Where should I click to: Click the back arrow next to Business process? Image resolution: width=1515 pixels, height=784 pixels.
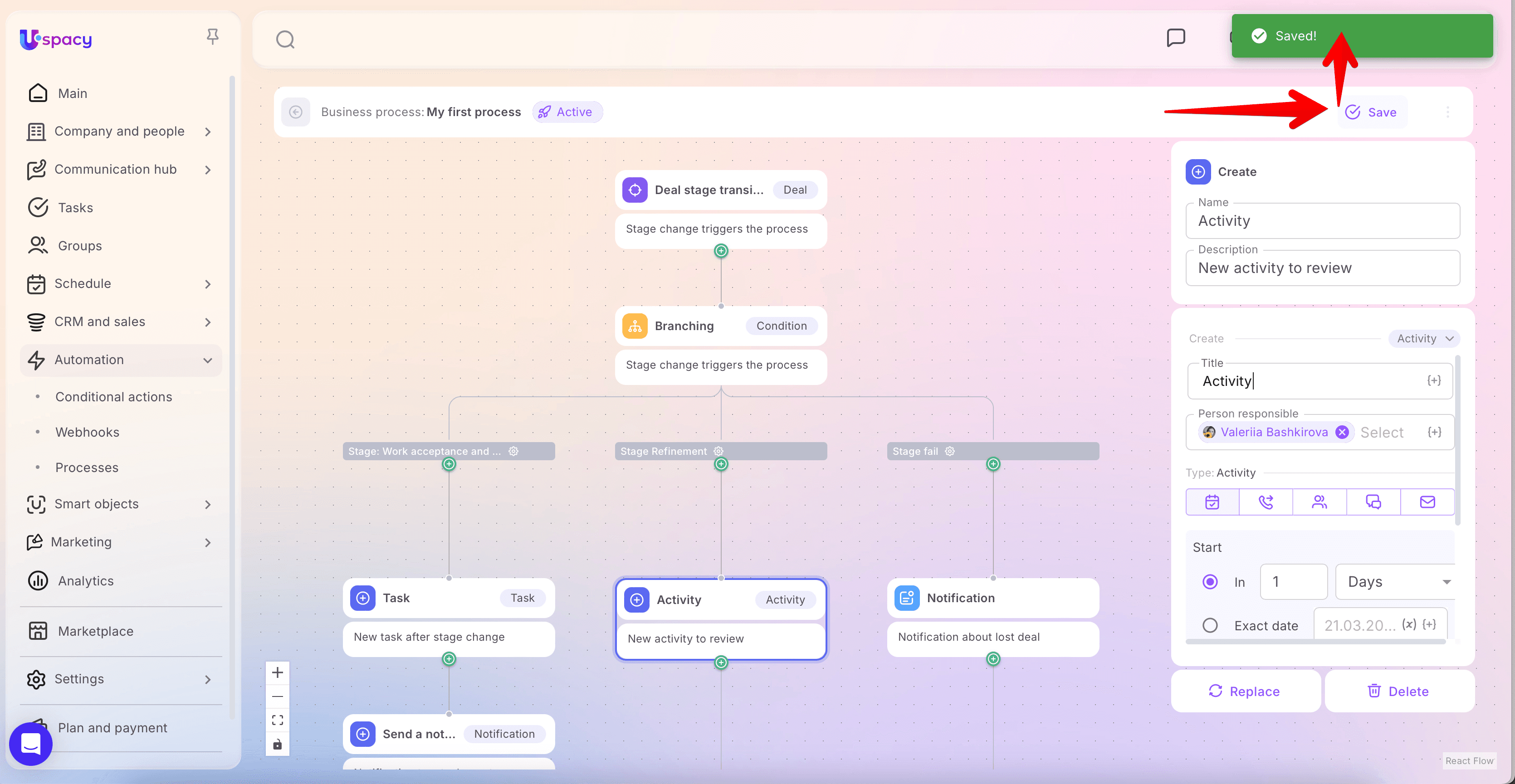tap(296, 112)
